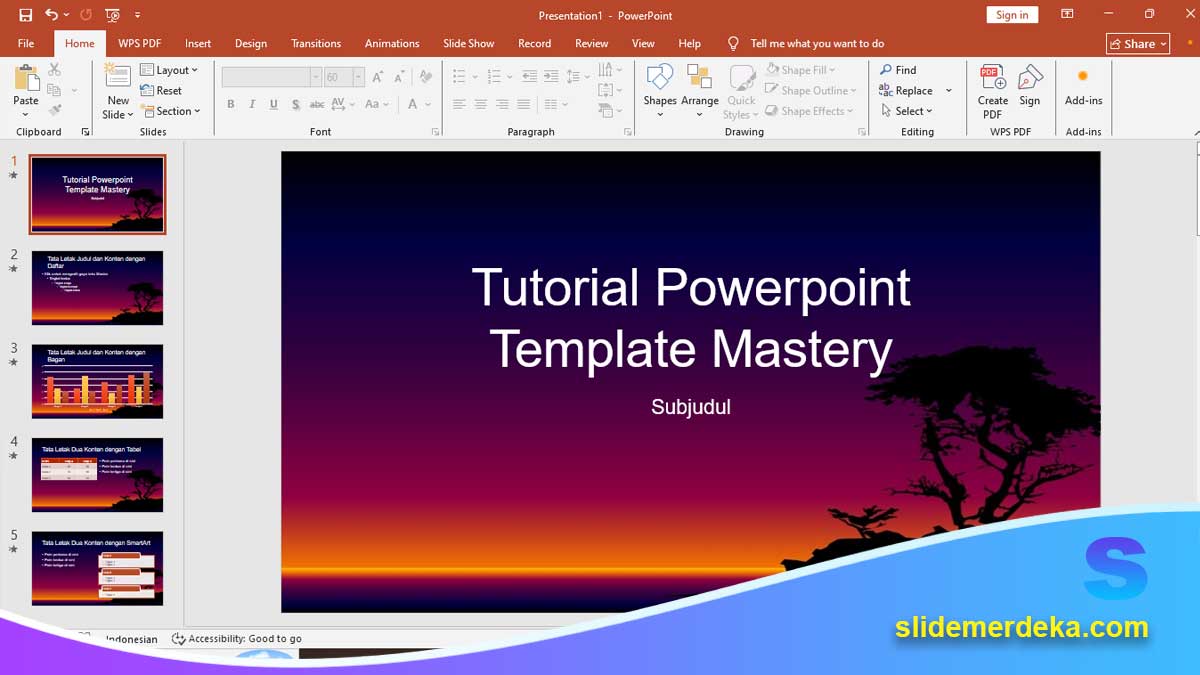The image size is (1200, 675).
Task: Toggle Bold formatting
Action: click(231, 104)
